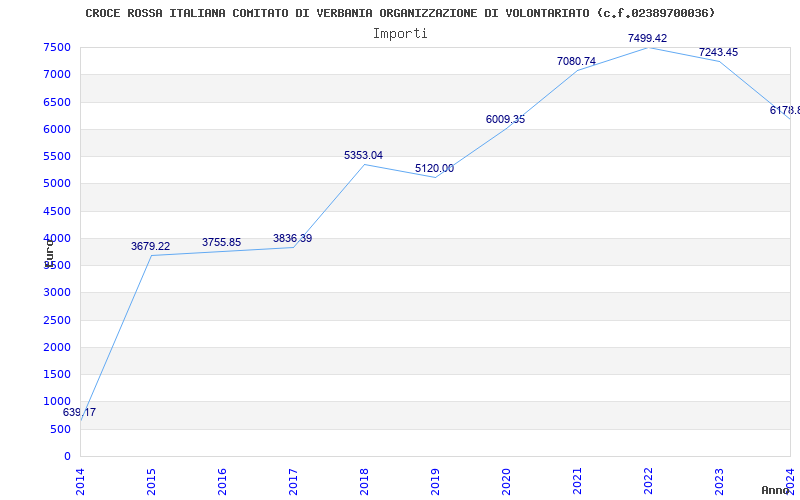Click the Importi chart subtitle

pos(400,34)
